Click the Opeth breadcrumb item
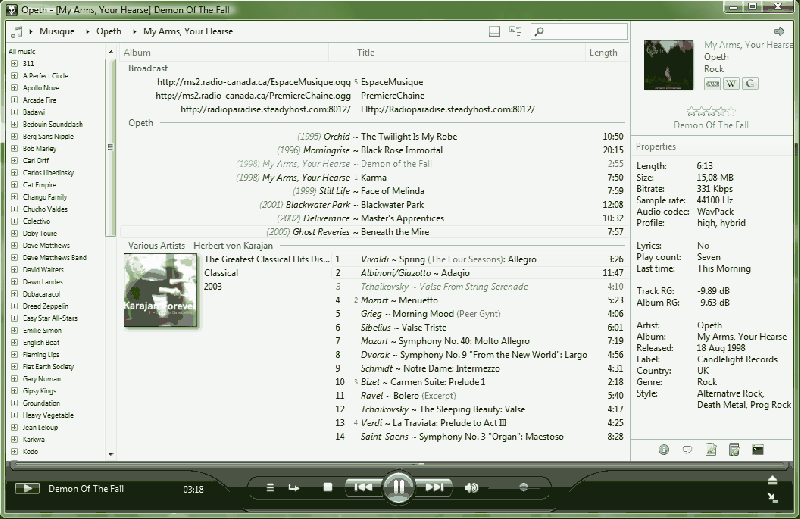 tap(108, 31)
